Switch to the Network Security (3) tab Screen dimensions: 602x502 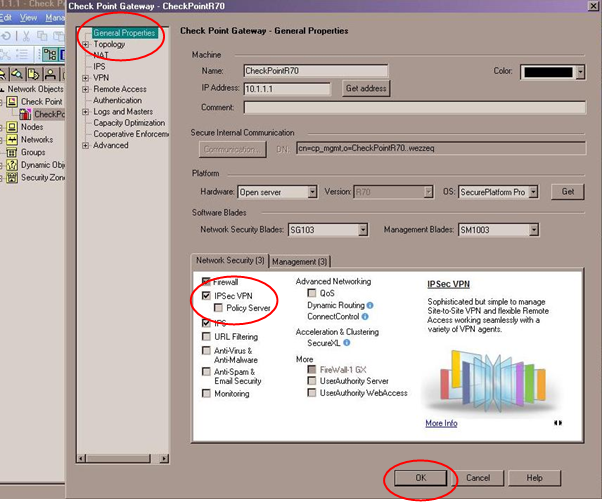tap(230, 261)
